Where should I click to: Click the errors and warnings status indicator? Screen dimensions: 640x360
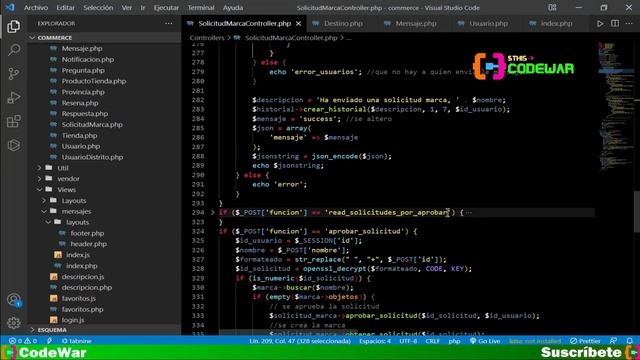(x=23, y=341)
